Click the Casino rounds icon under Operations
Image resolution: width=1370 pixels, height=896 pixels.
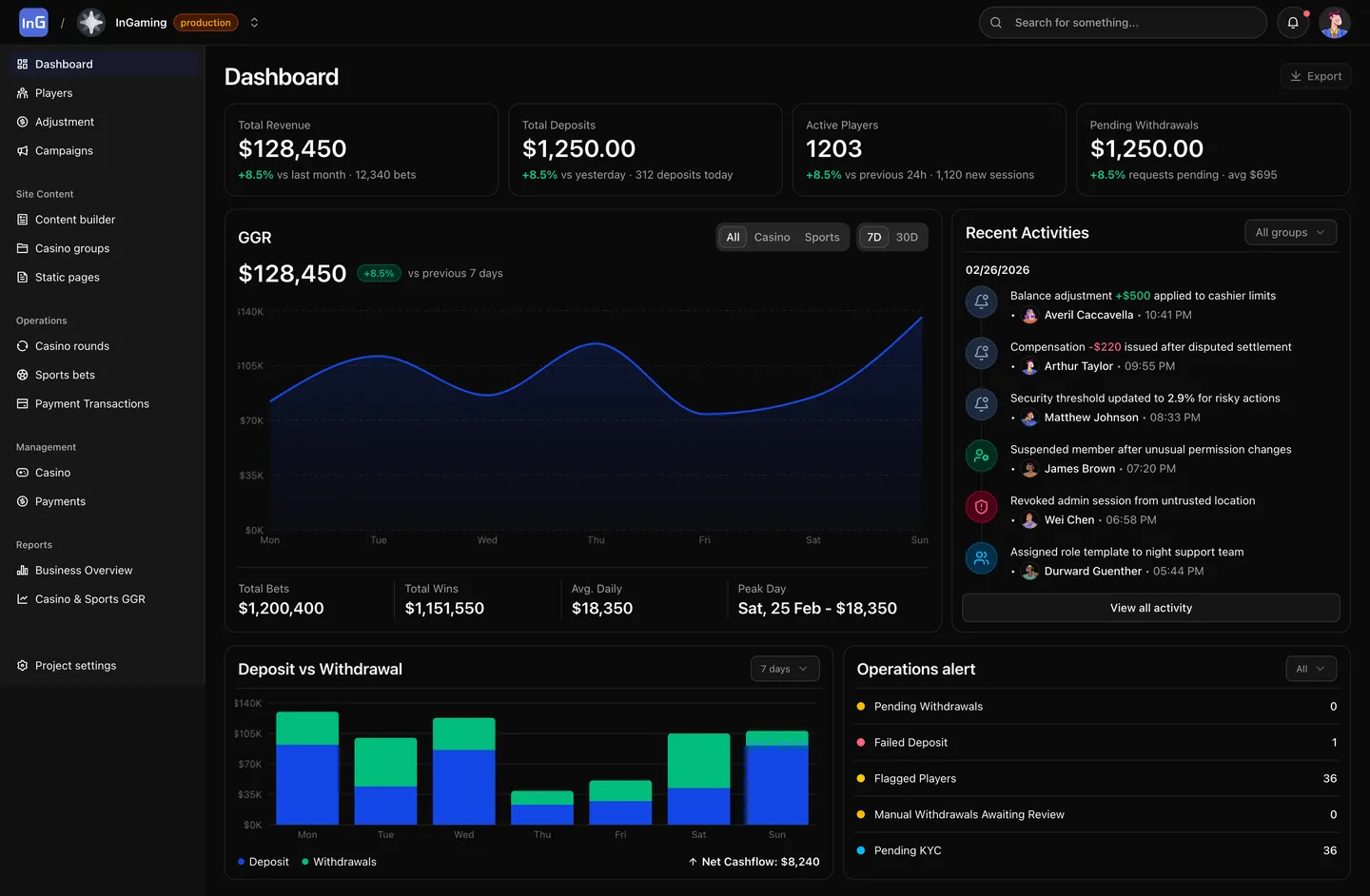click(22, 345)
